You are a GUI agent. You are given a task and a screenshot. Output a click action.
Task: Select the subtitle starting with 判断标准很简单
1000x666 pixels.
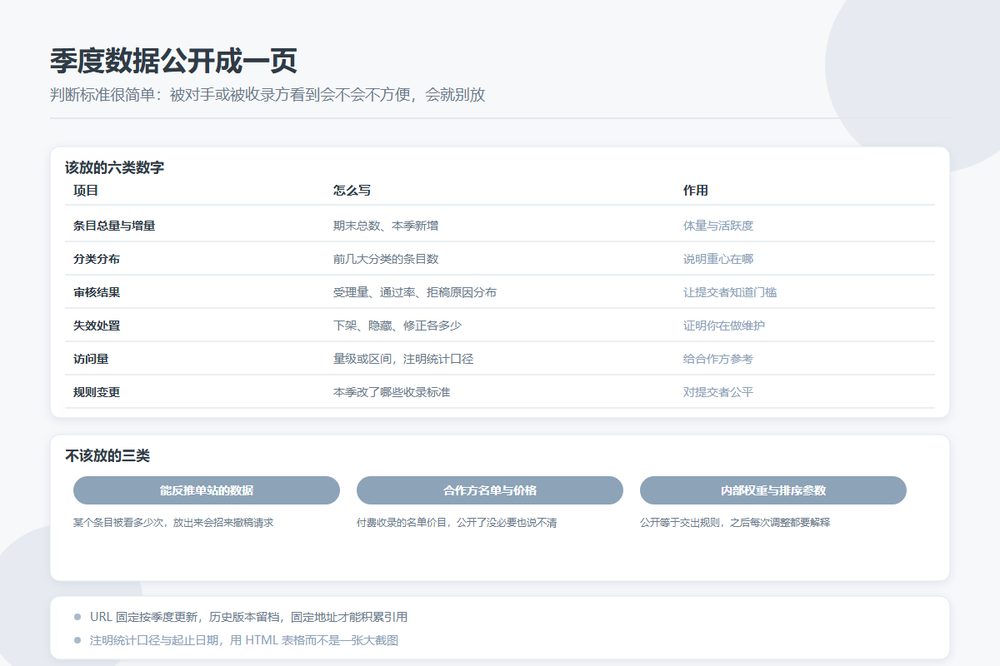268,95
